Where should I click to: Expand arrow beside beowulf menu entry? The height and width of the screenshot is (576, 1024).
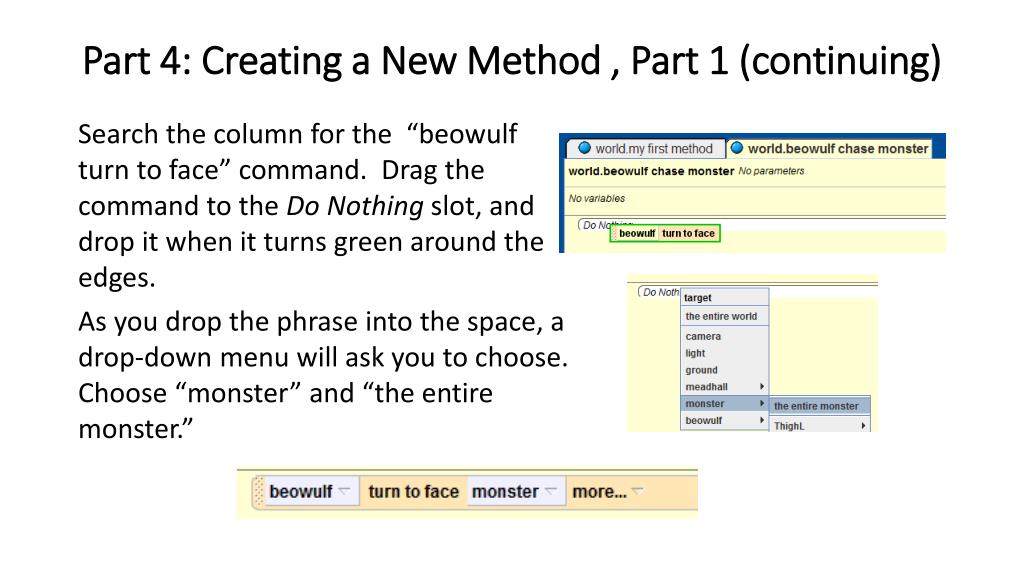tap(761, 421)
